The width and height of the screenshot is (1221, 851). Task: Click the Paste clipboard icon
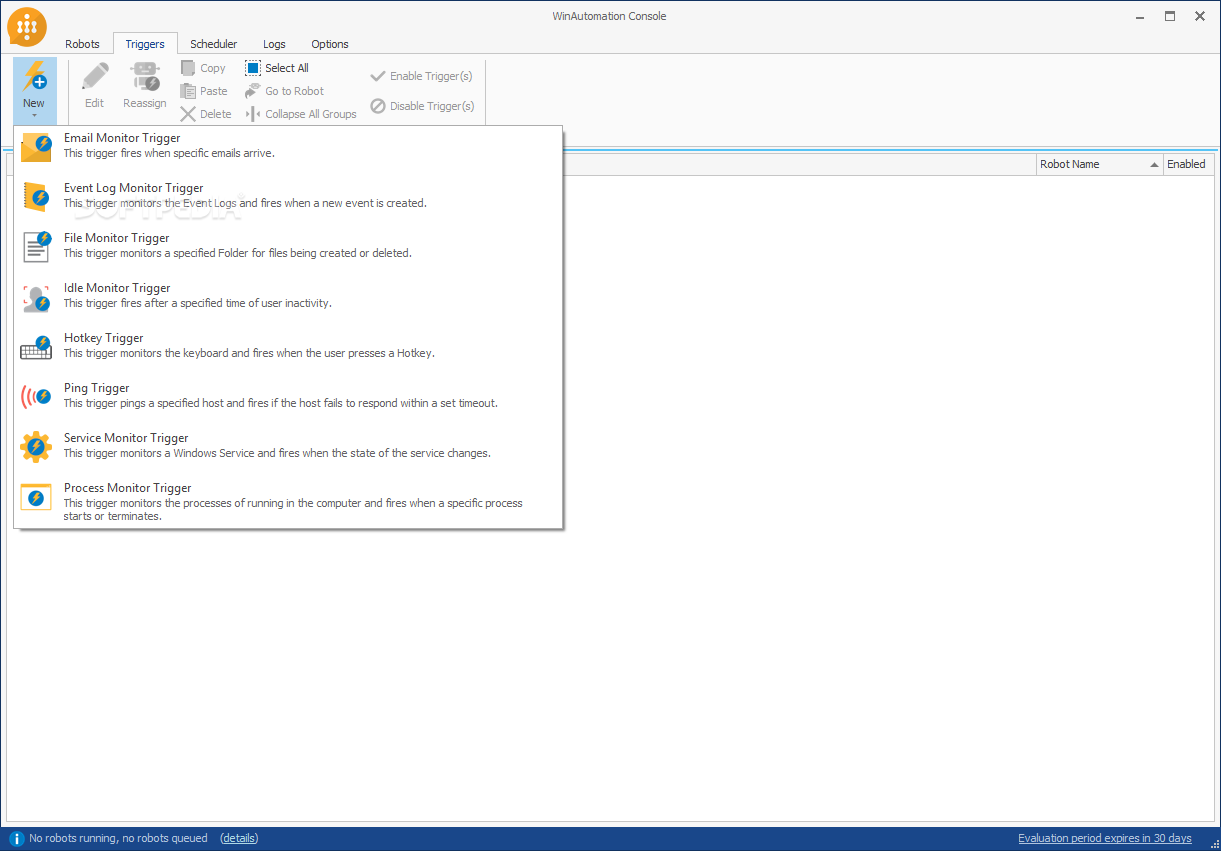point(188,91)
